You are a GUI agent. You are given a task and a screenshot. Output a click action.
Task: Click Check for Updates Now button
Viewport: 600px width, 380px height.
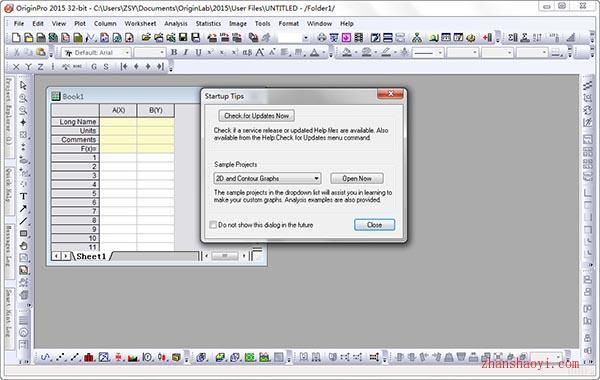256,116
